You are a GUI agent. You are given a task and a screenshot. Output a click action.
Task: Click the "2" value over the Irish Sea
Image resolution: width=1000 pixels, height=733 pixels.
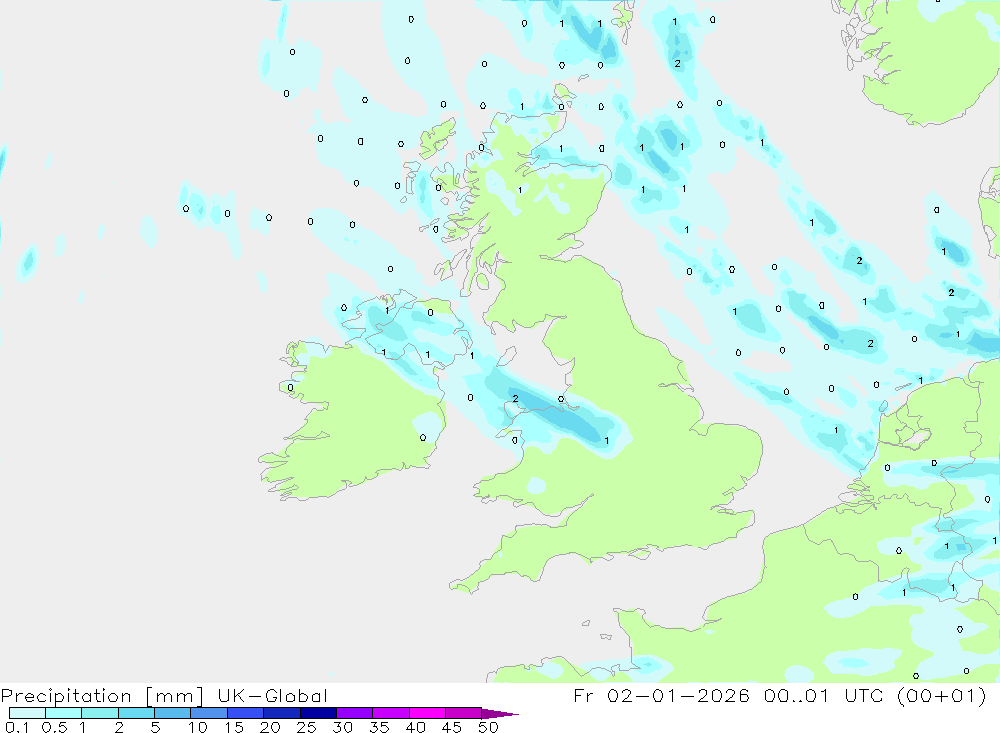[x=515, y=398]
